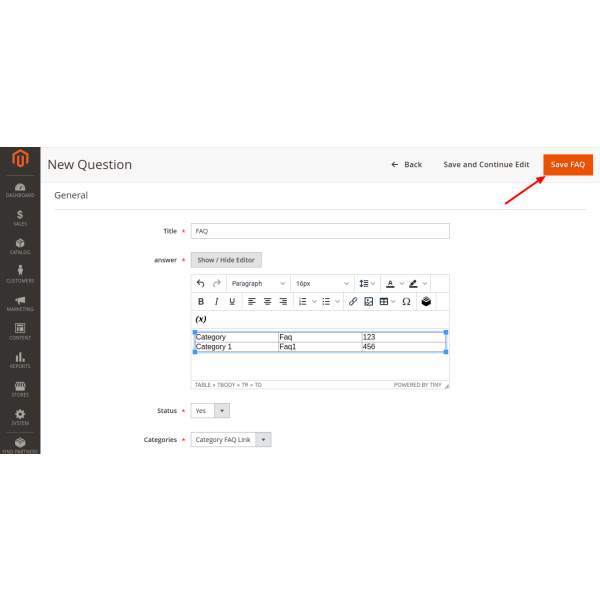The height and width of the screenshot is (600, 600).
Task: Open the Status Yes dropdown
Action: [x=210, y=411]
